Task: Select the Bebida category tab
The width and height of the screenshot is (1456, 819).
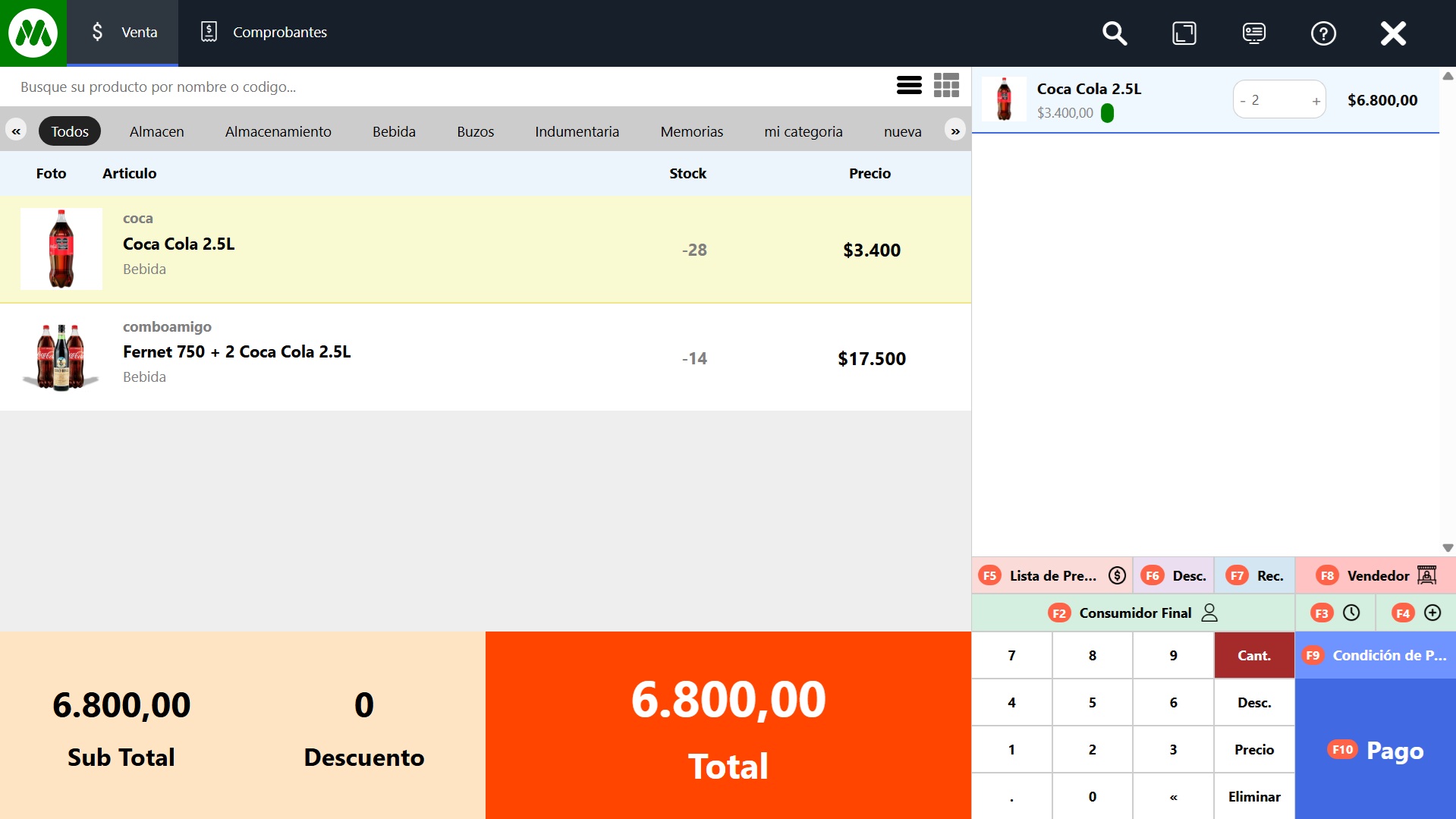Action: click(x=394, y=131)
